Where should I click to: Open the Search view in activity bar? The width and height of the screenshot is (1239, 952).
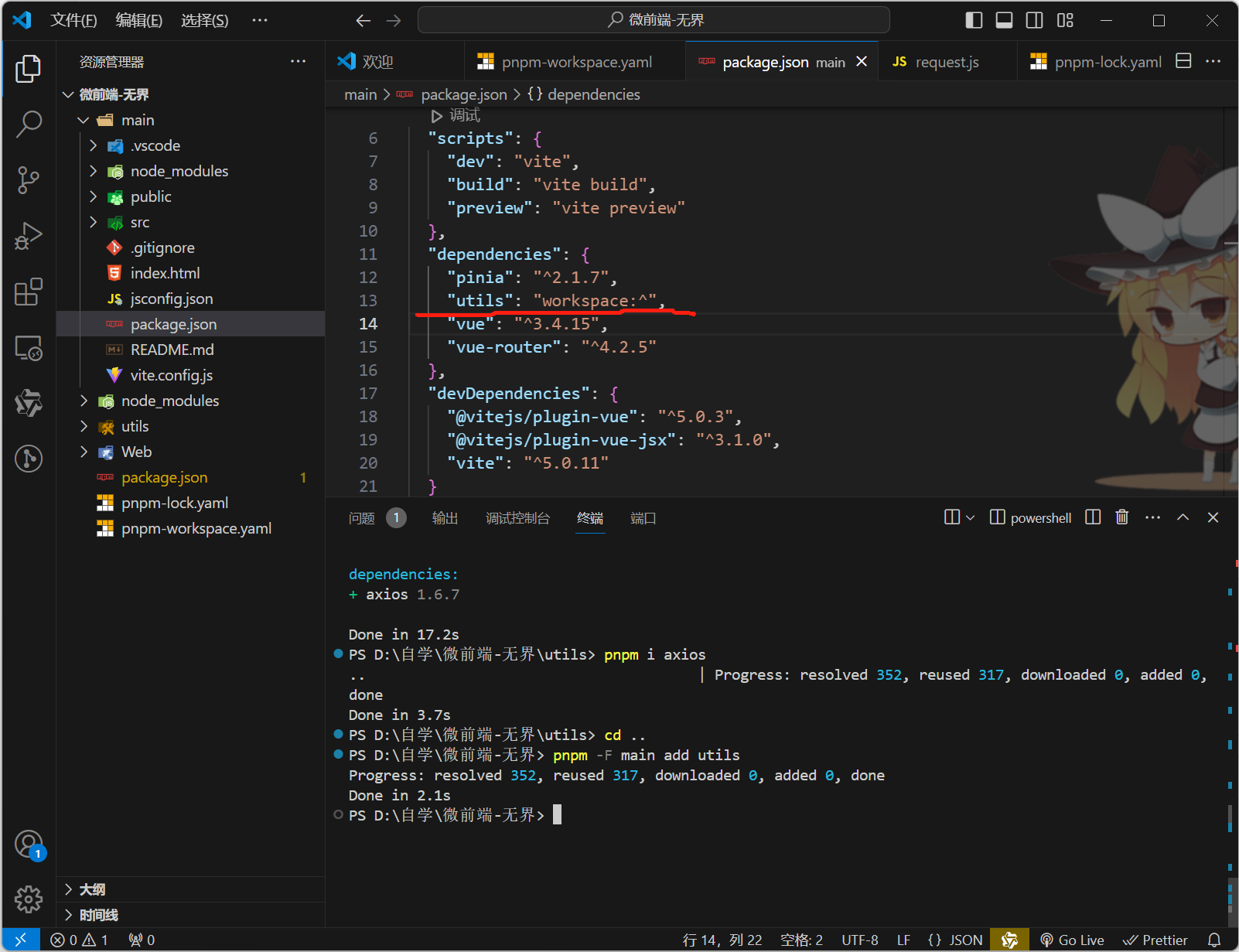pos(29,124)
